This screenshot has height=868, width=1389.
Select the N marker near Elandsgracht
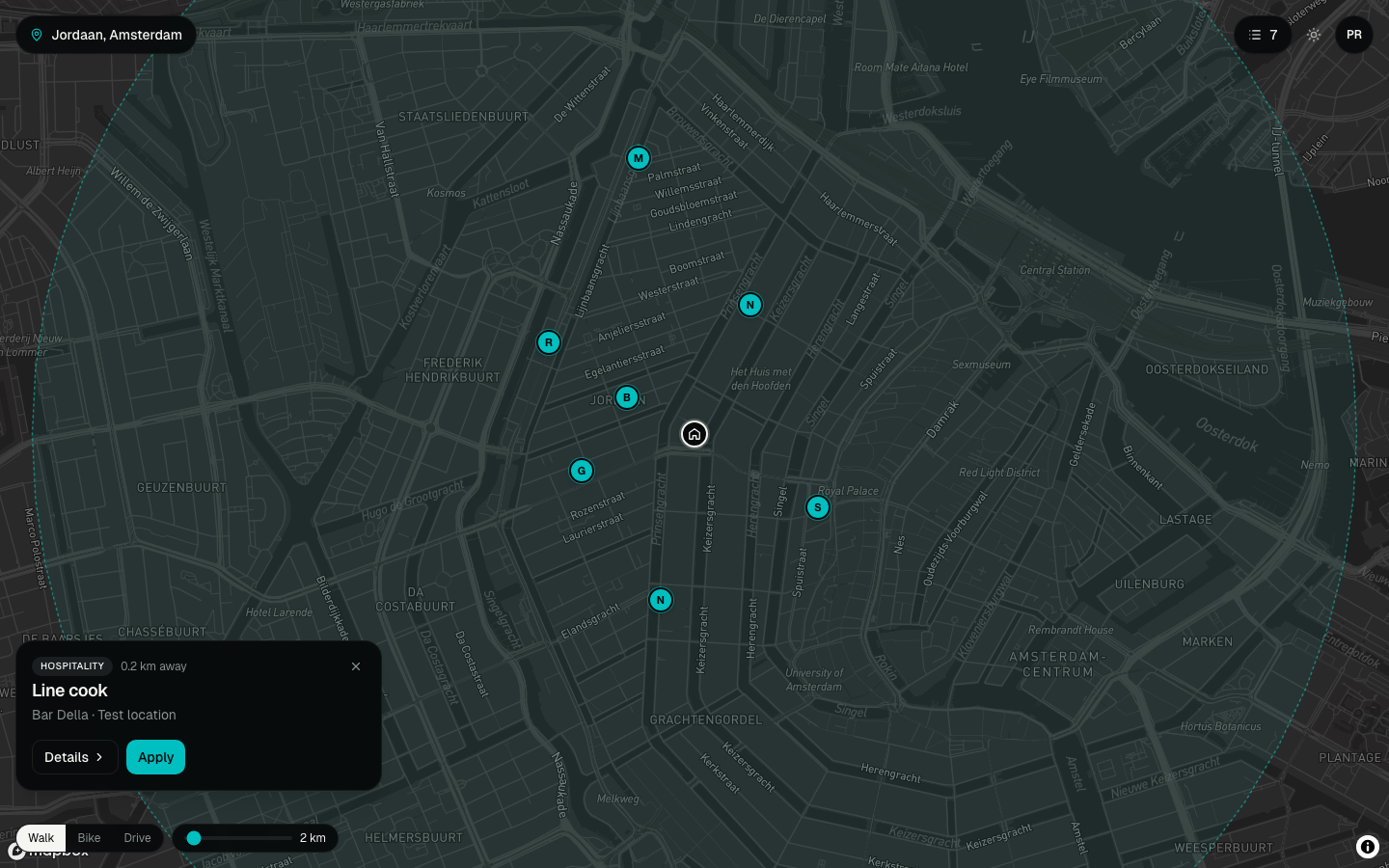tap(661, 600)
